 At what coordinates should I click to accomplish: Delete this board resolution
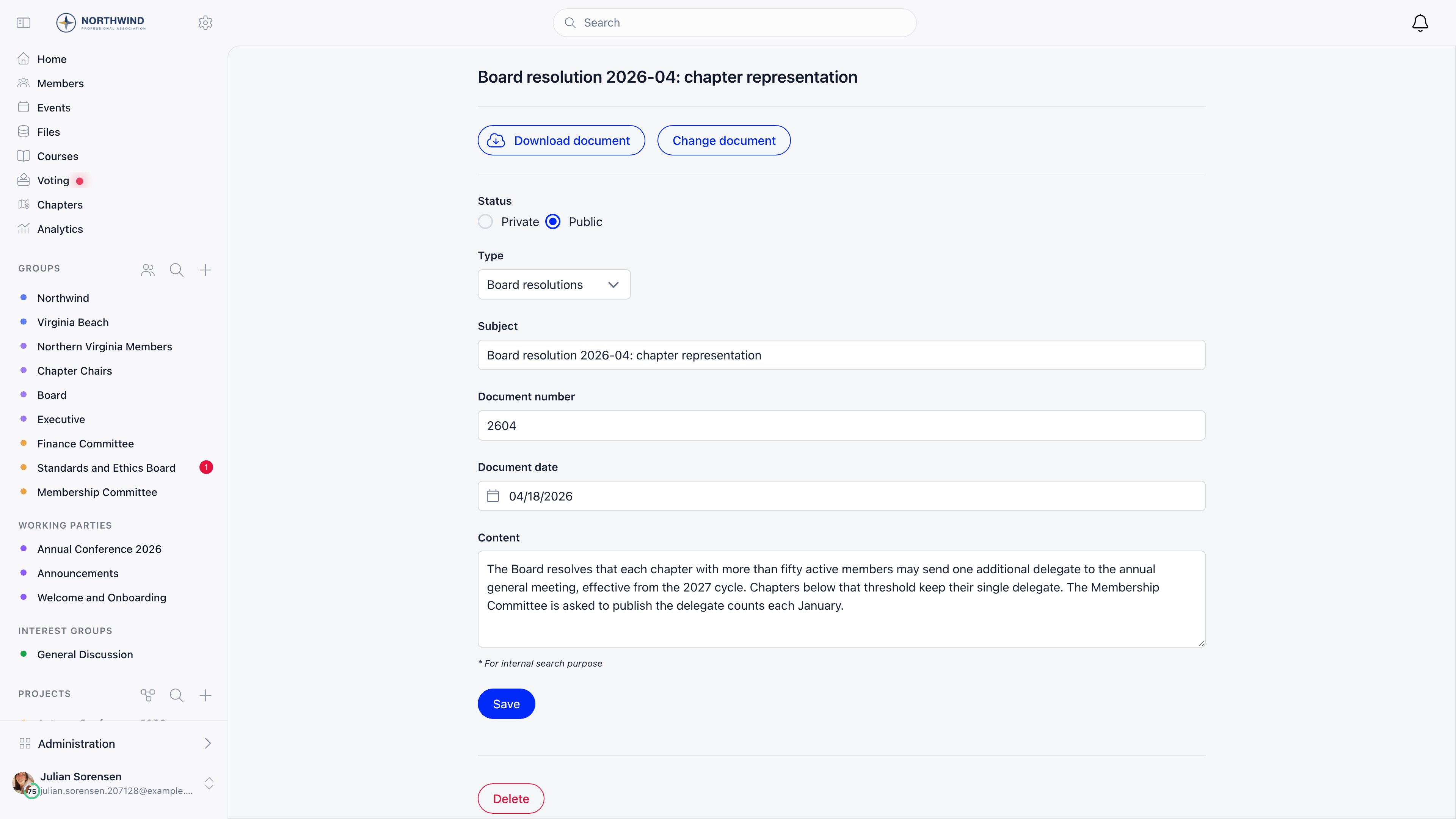coord(511,799)
